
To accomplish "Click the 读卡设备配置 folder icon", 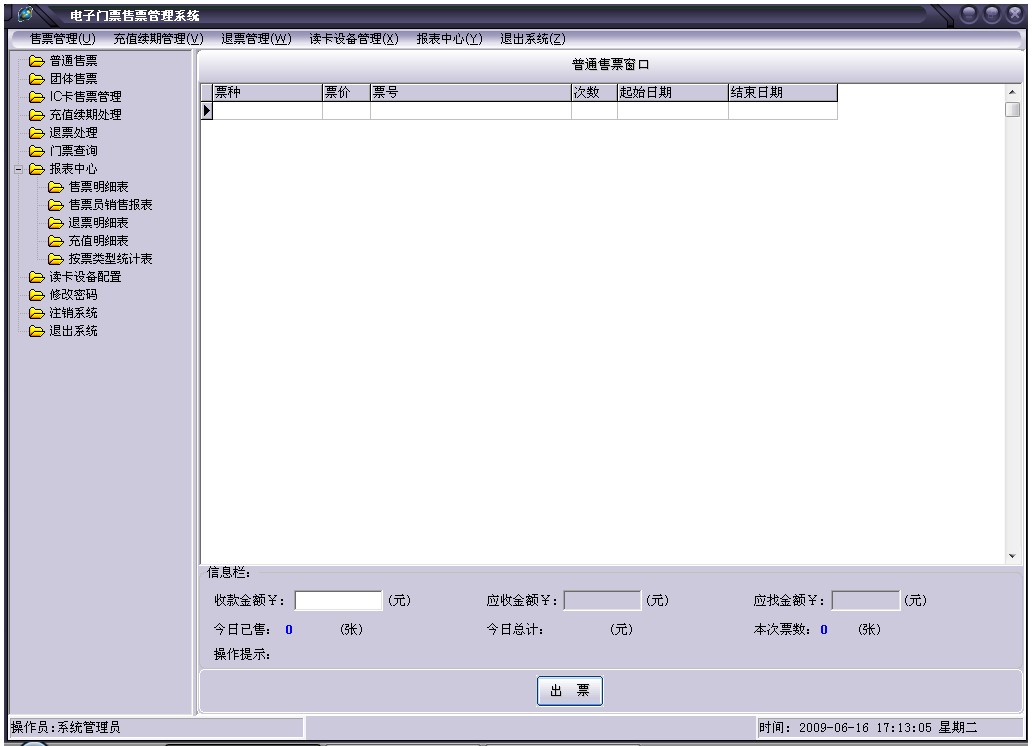I will point(37,277).
